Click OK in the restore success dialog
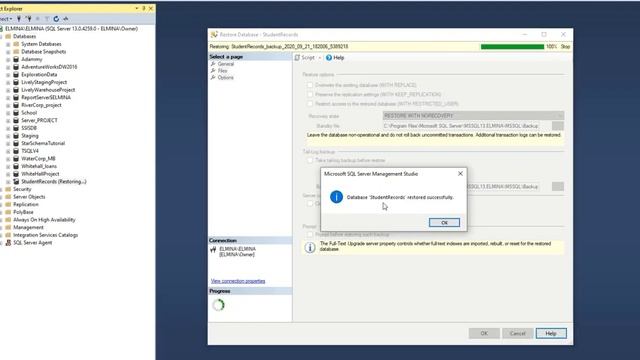640x360 pixels. tap(444, 222)
